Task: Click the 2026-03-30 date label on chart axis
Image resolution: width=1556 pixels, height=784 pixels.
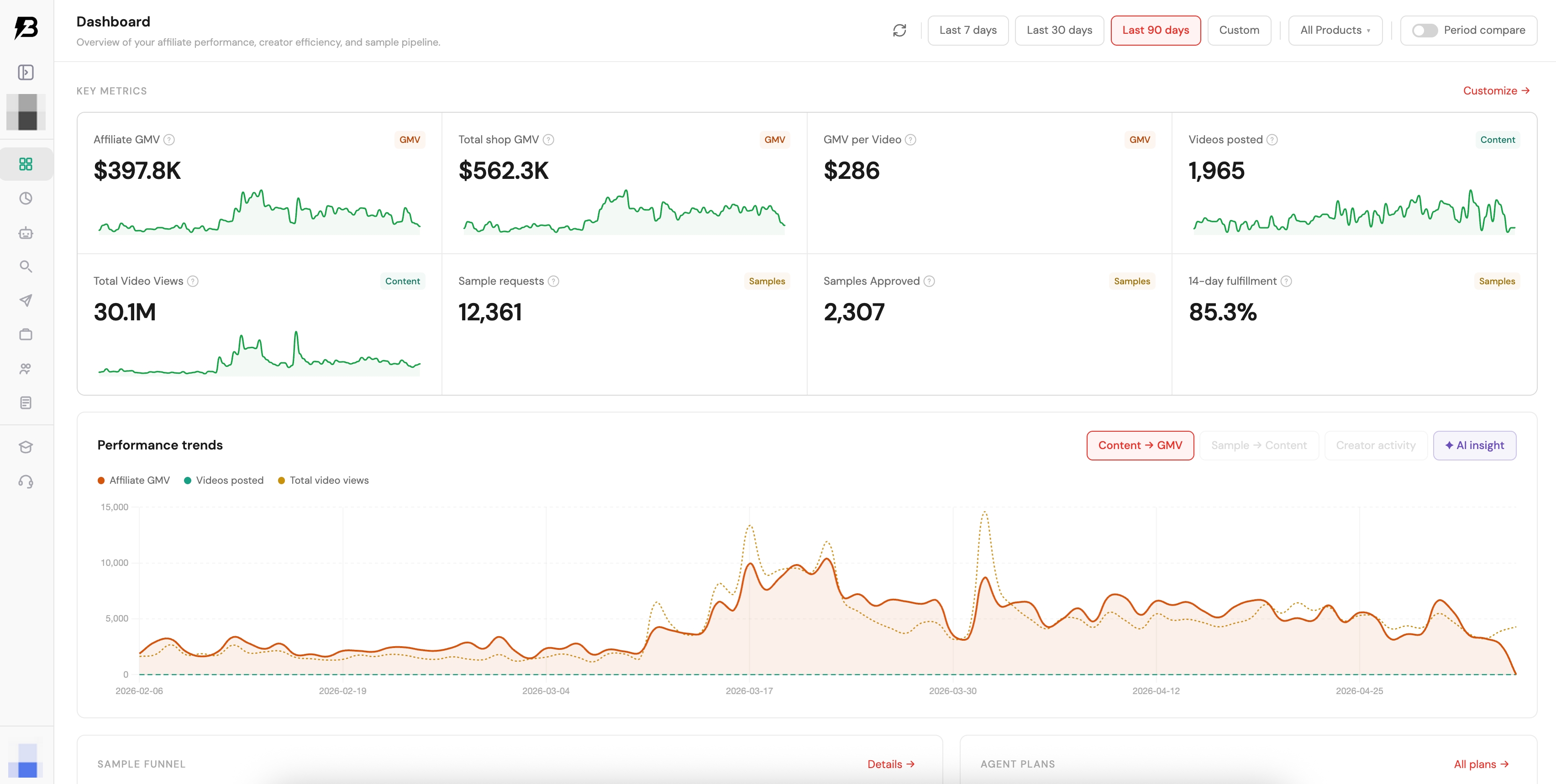Action: [952, 691]
